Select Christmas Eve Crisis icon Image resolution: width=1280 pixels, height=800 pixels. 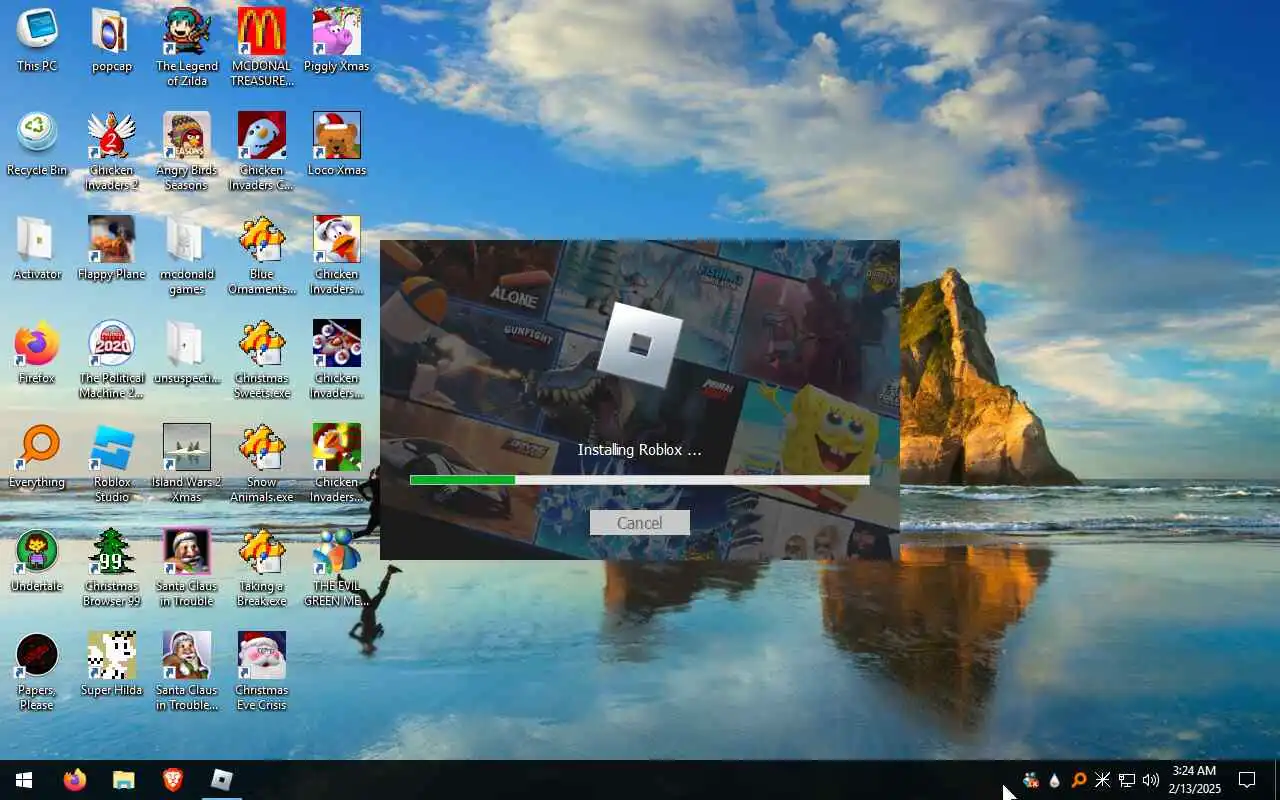262,671
